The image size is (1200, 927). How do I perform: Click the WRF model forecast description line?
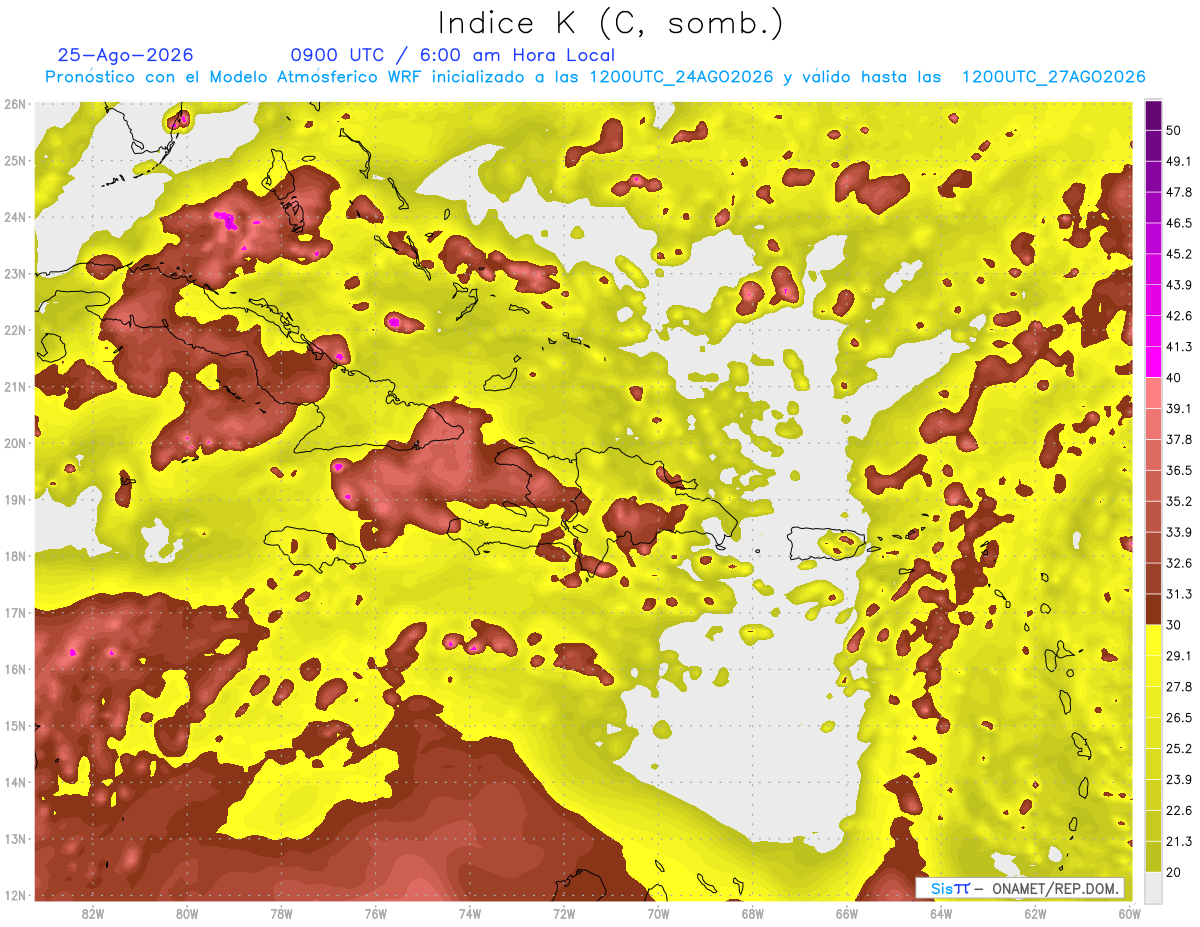595,77
